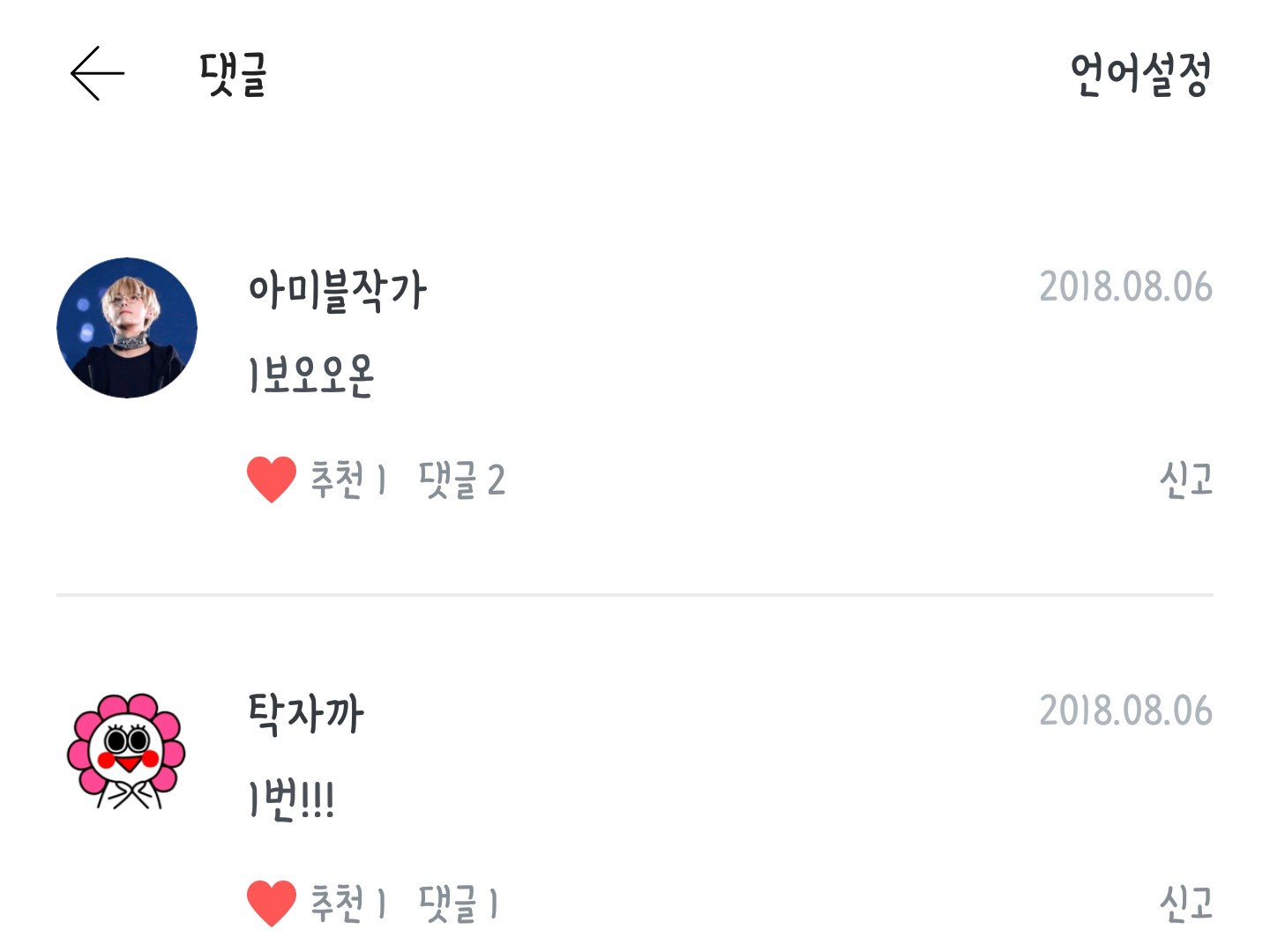Click the date on 탁자까's comment
Viewport: 1270px width, 952px height.
[1125, 710]
